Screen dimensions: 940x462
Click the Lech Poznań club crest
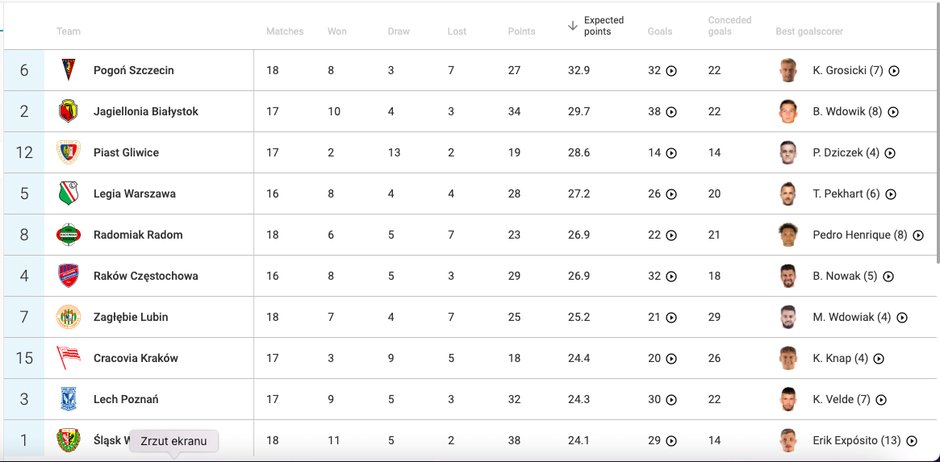click(x=68, y=399)
